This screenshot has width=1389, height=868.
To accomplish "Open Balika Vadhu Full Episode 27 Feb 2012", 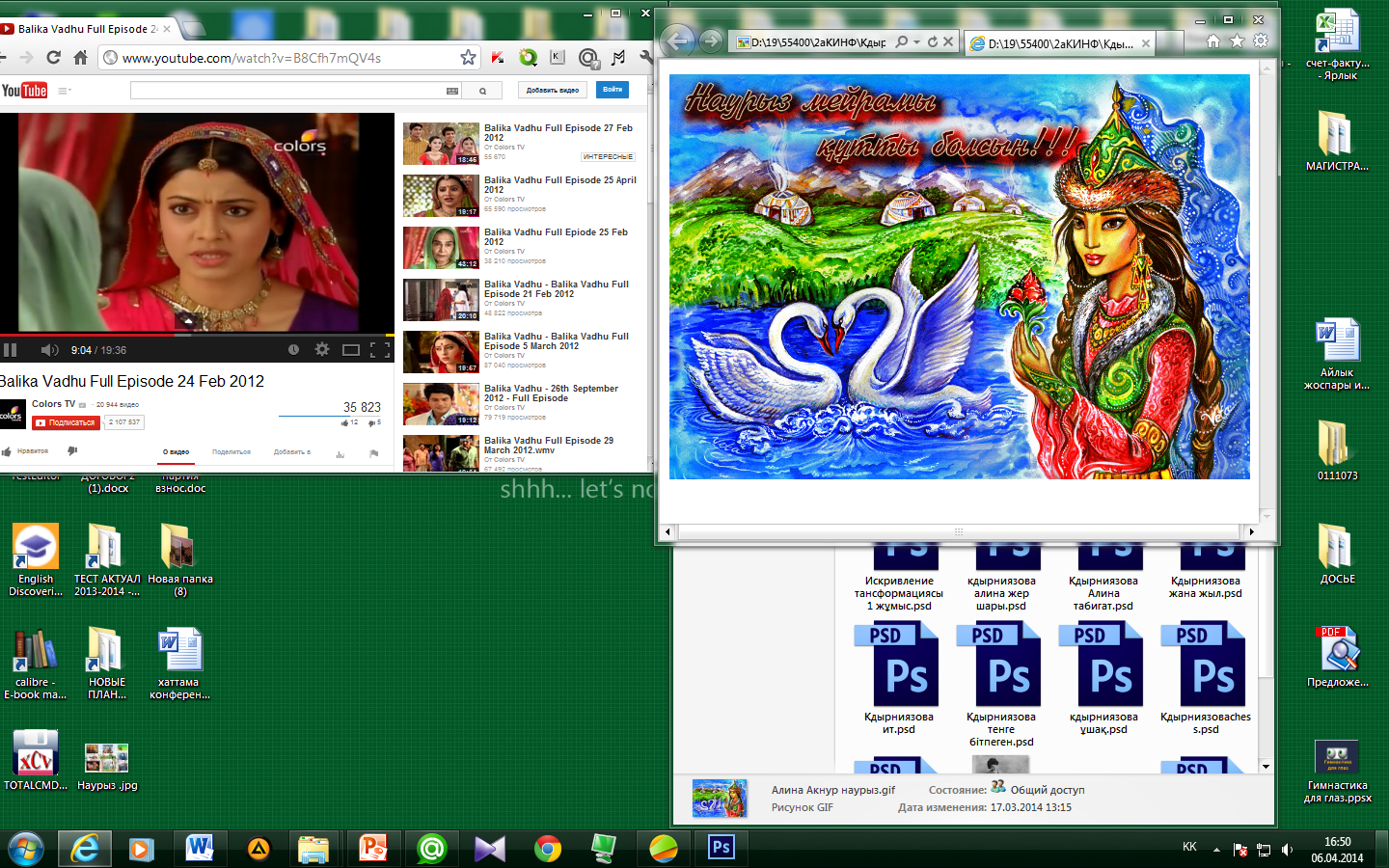I will (558, 132).
